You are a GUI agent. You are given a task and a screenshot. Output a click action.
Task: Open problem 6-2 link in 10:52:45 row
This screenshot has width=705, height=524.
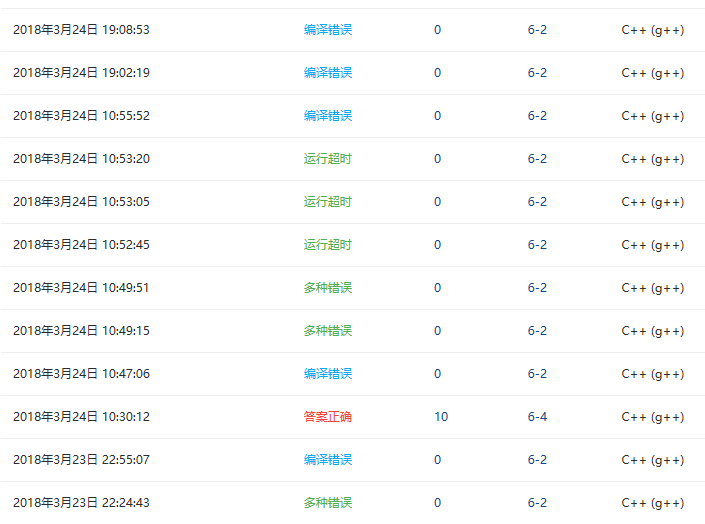tap(537, 245)
